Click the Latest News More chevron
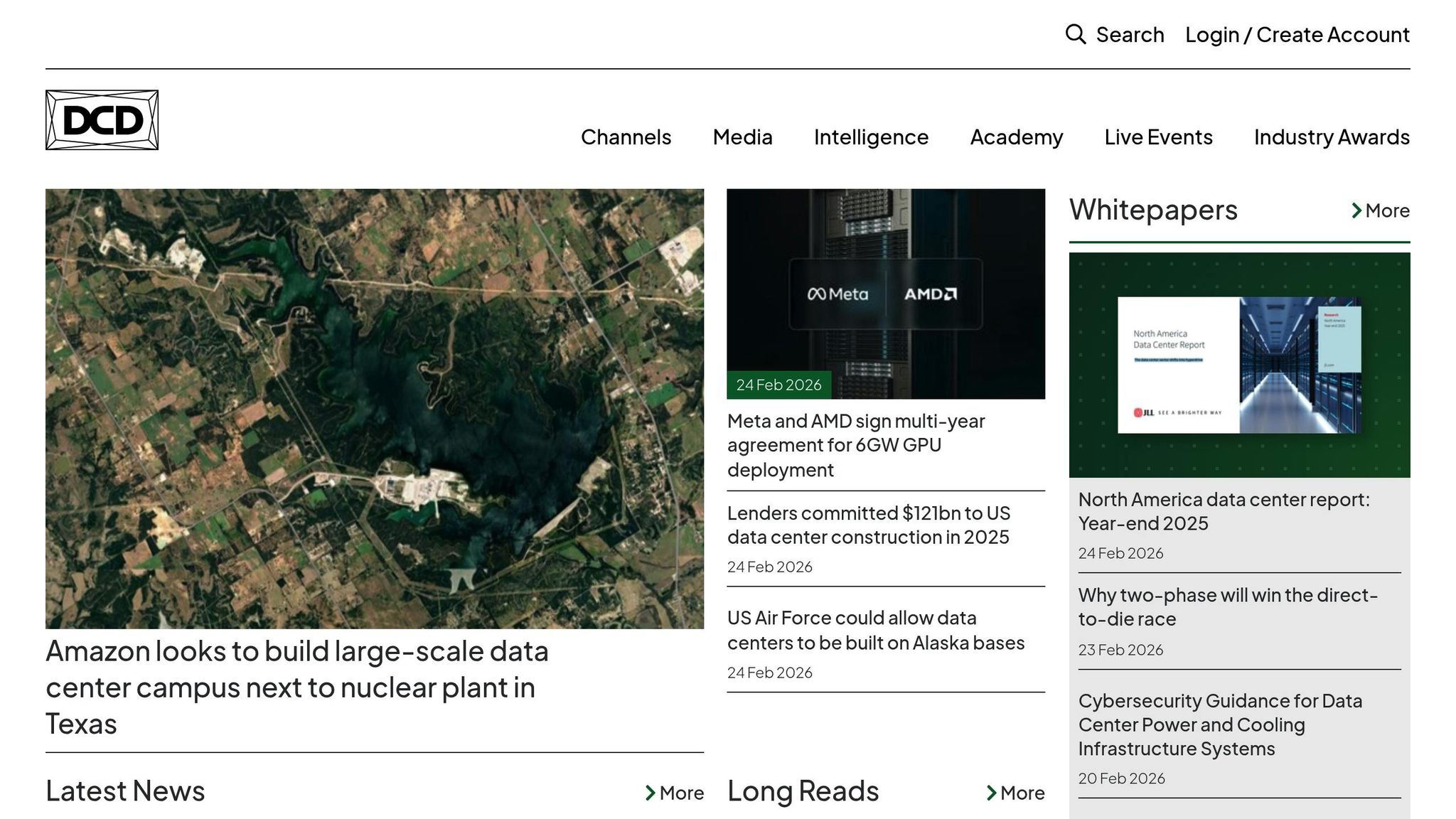Viewport: 1456px width, 819px height. click(650, 793)
